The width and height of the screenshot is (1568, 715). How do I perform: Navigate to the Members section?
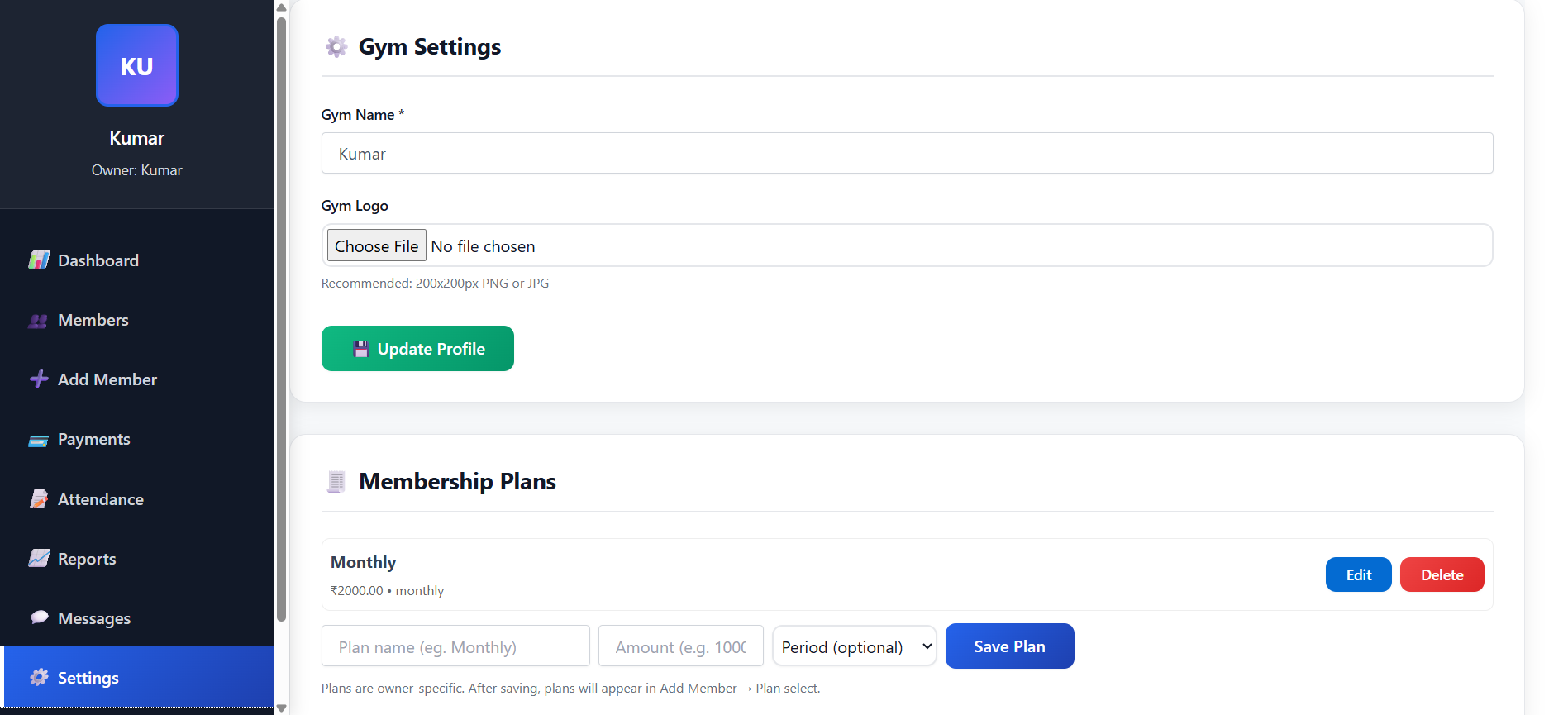93,320
